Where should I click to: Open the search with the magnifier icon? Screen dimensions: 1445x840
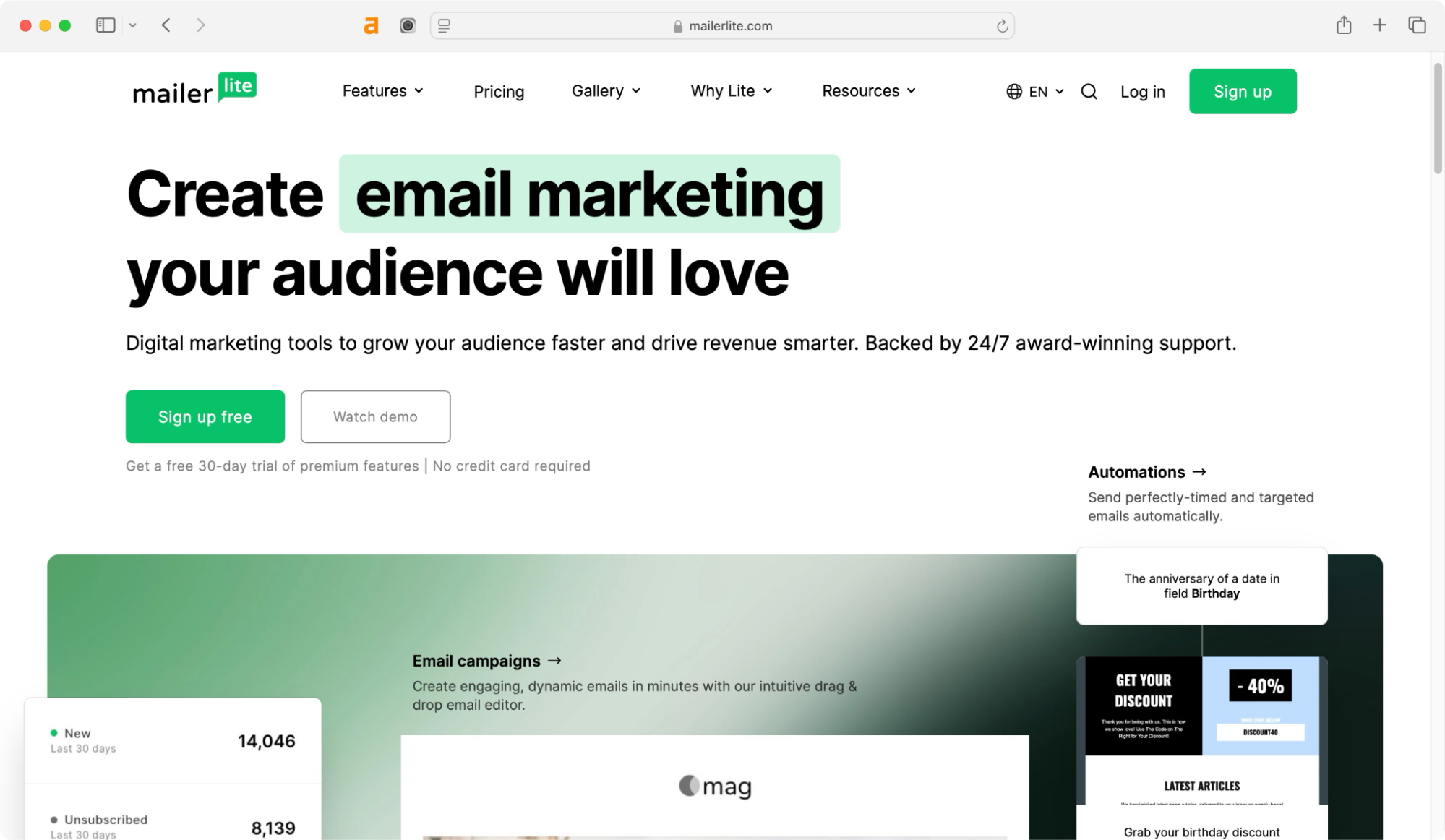point(1089,92)
